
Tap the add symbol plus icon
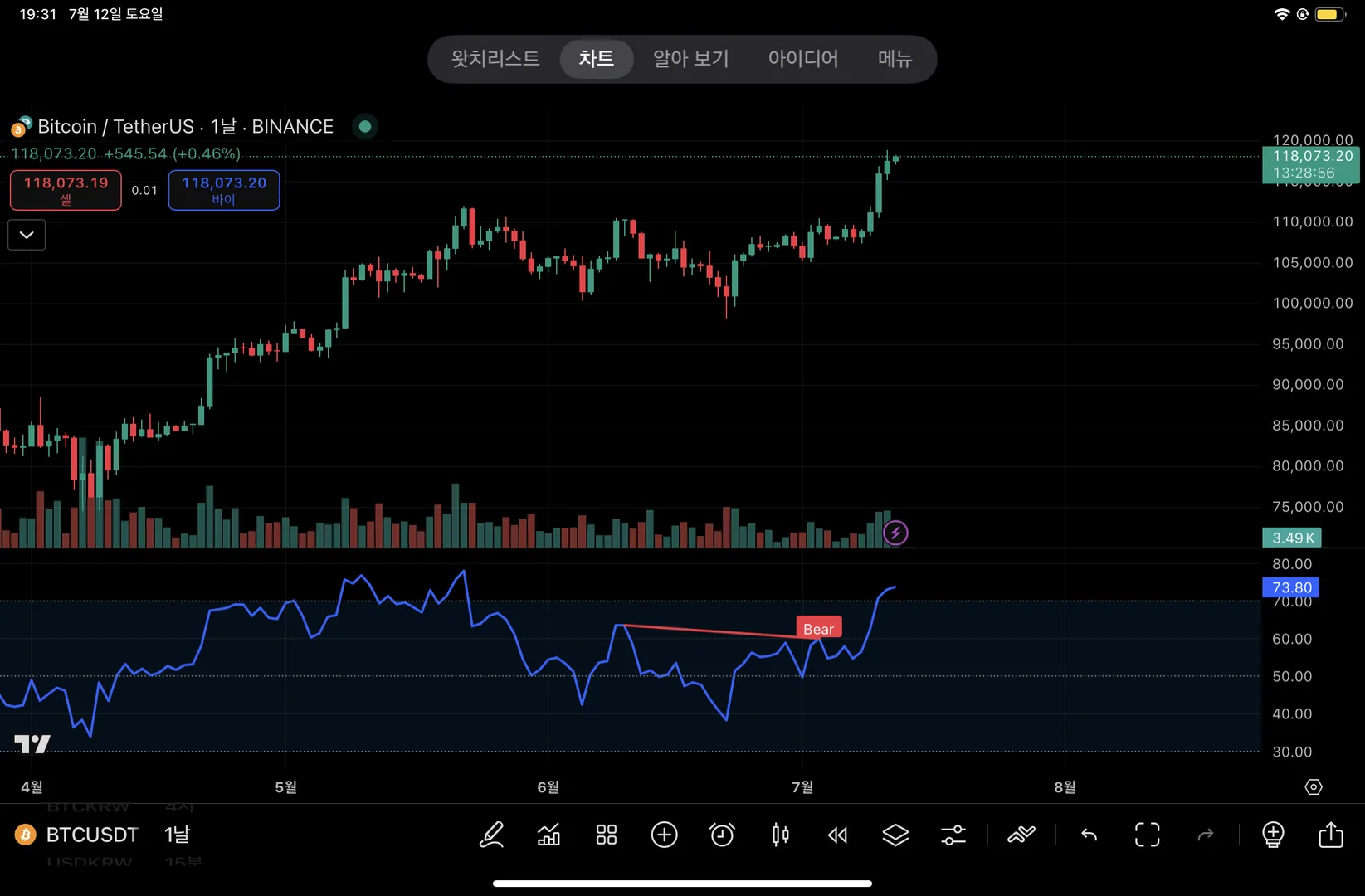pyautogui.click(x=665, y=835)
